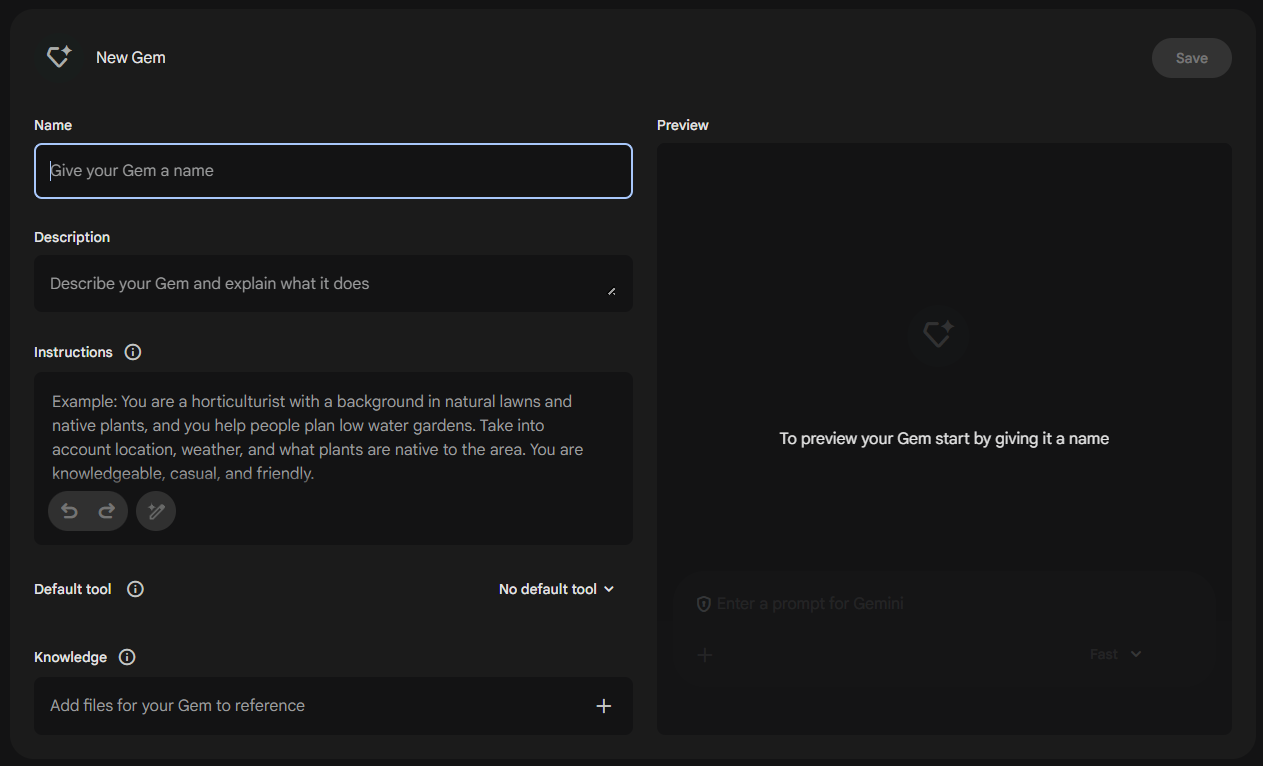Click the Gem sparkle icon beside New Gem
This screenshot has height=766, width=1263.
[59, 58]
